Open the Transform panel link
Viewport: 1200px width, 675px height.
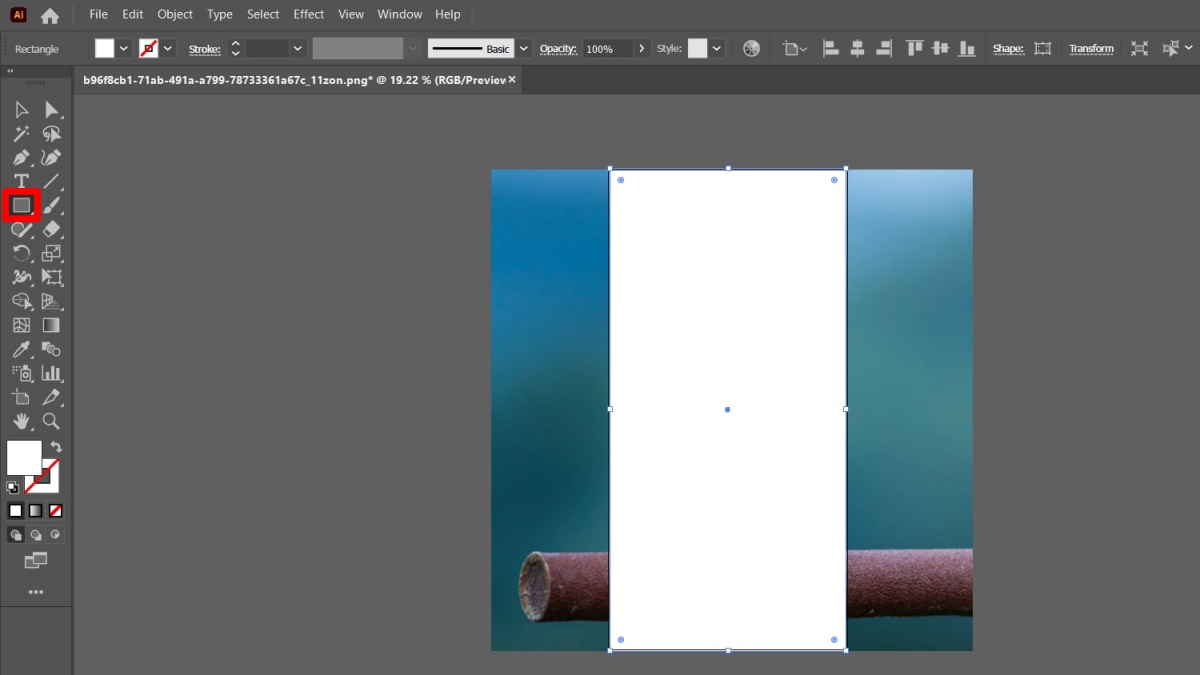[1091, 48]
